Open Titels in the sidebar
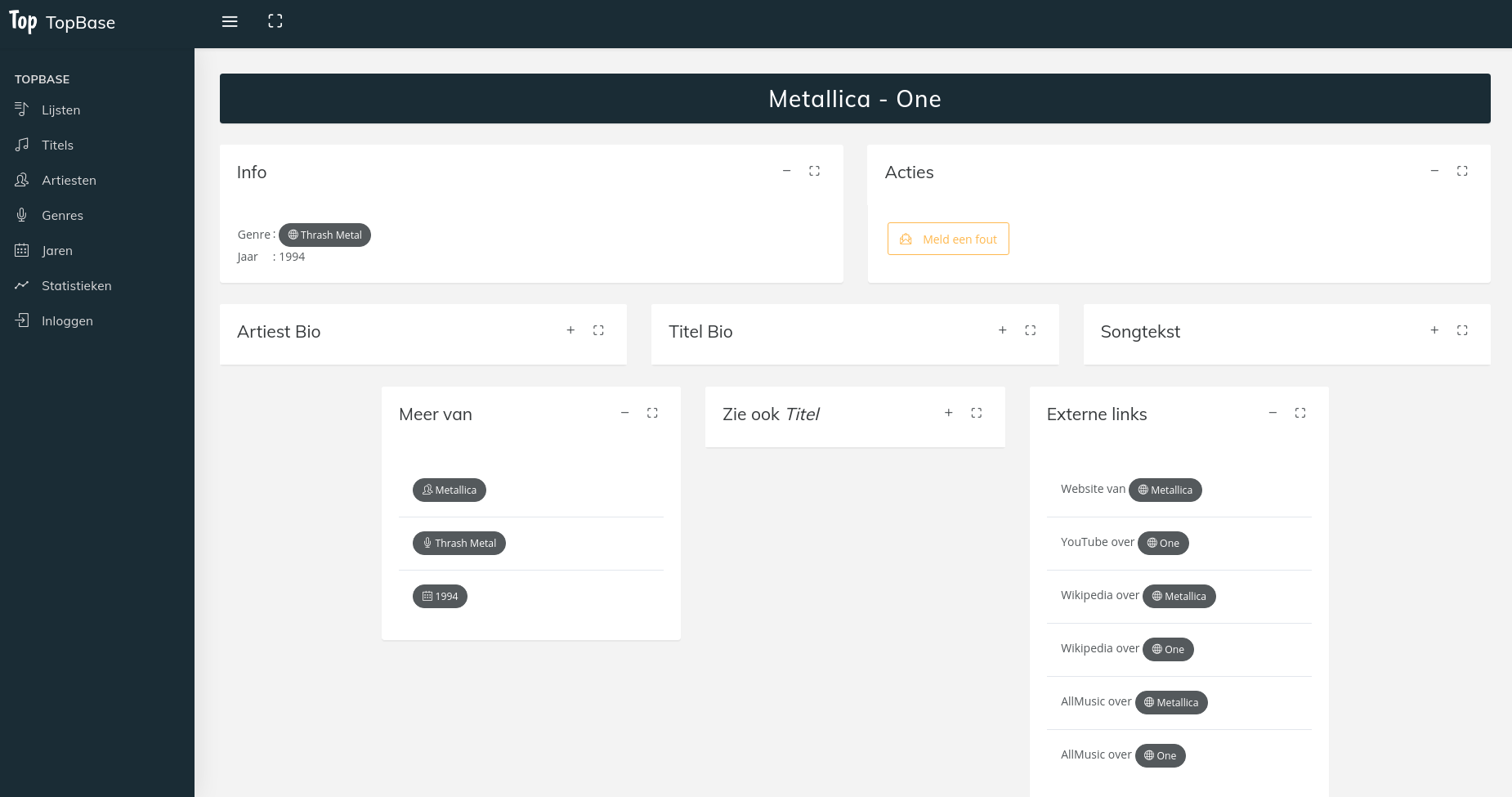 pyautogui.click(x=57, y=145)
